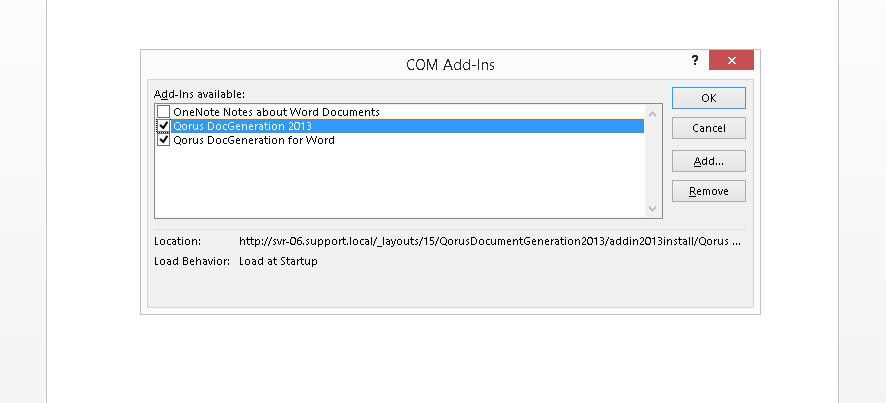Click the Location URL path text

(490, 241)
